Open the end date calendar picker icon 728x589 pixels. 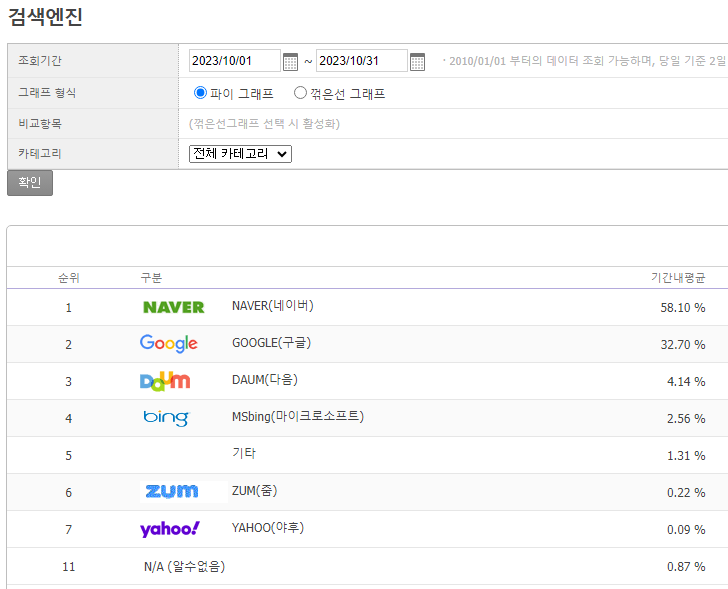pos(417,61)
